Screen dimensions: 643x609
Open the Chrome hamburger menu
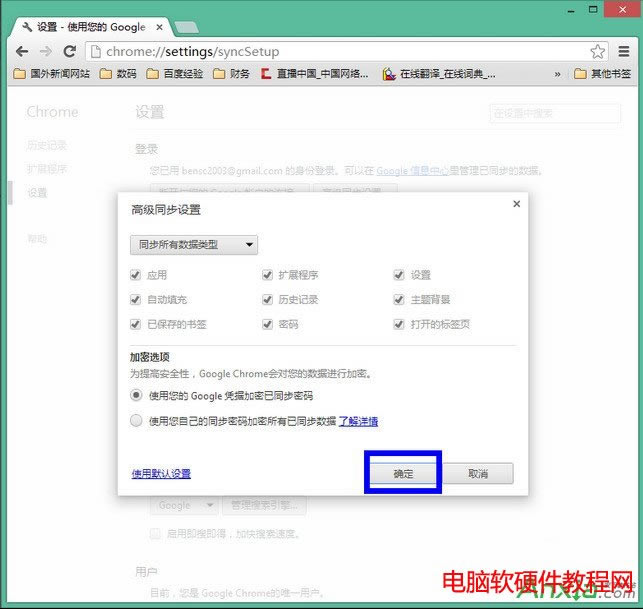(x=624, y=52)
